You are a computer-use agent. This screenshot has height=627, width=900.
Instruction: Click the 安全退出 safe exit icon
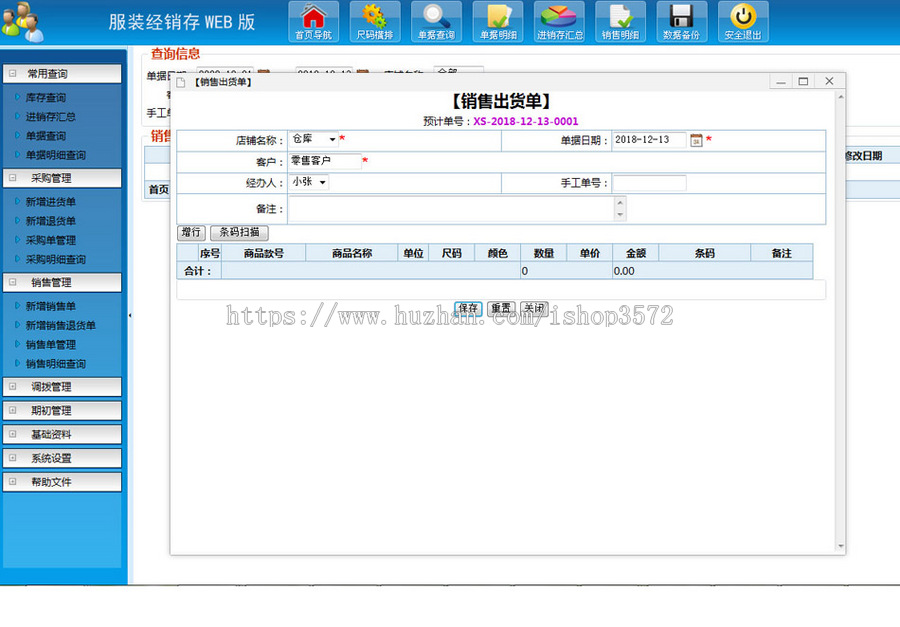coord(742,20)
